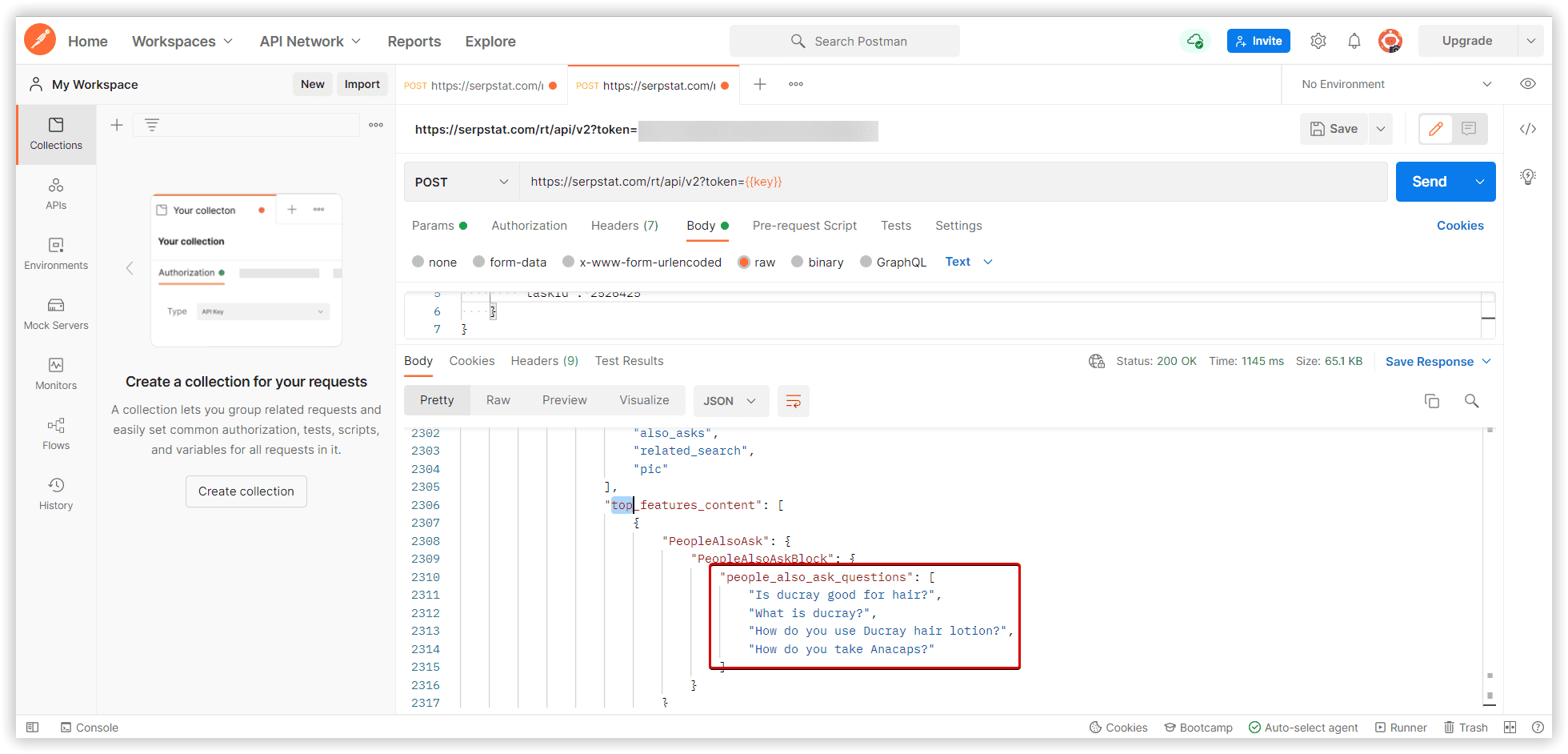Switch to the Authorization tab
The width and height of the screenshot is (1568, 754).
[x=529, y=226]
